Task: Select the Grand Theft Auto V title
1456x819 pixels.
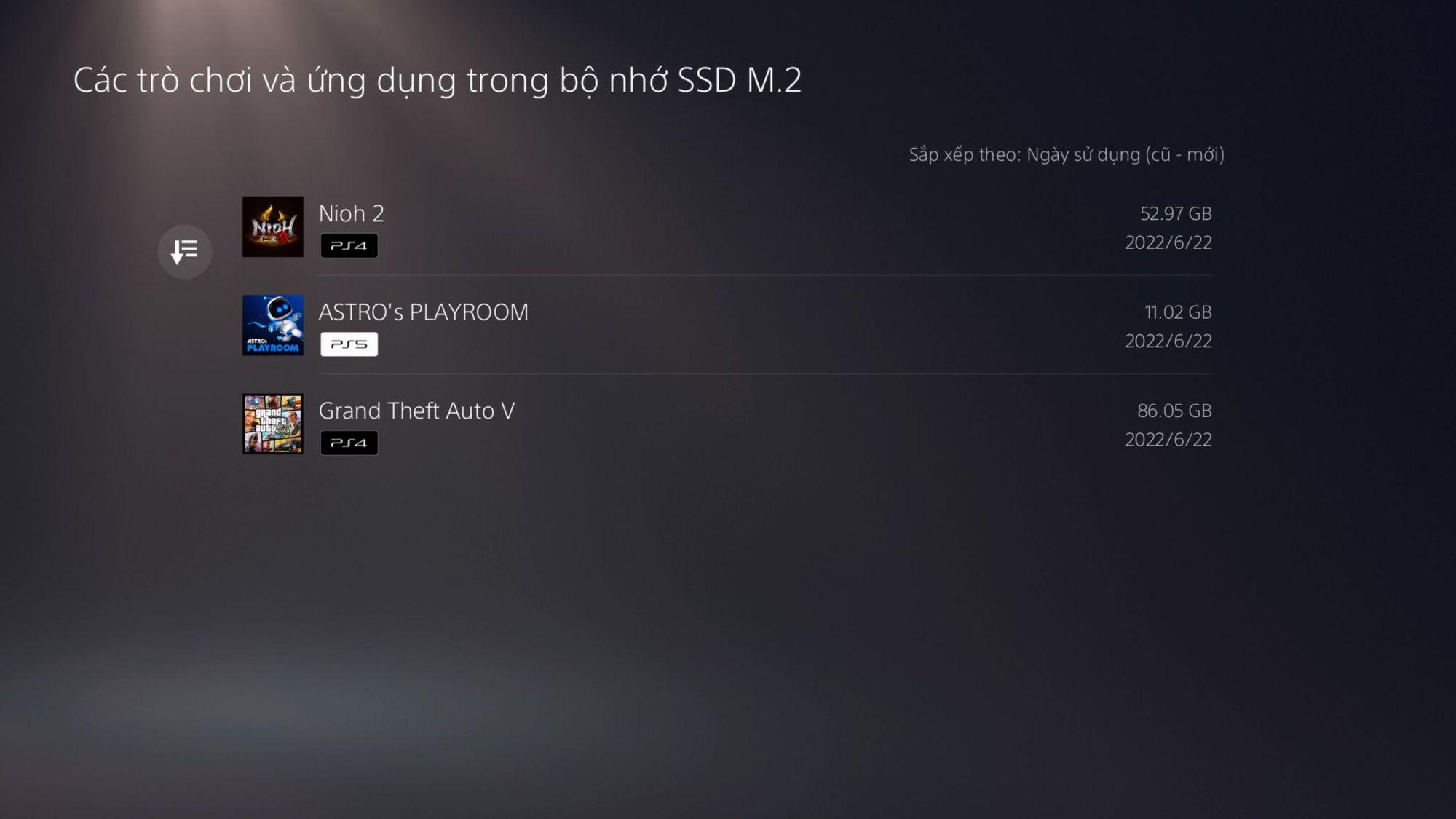Action: (416, 411)
